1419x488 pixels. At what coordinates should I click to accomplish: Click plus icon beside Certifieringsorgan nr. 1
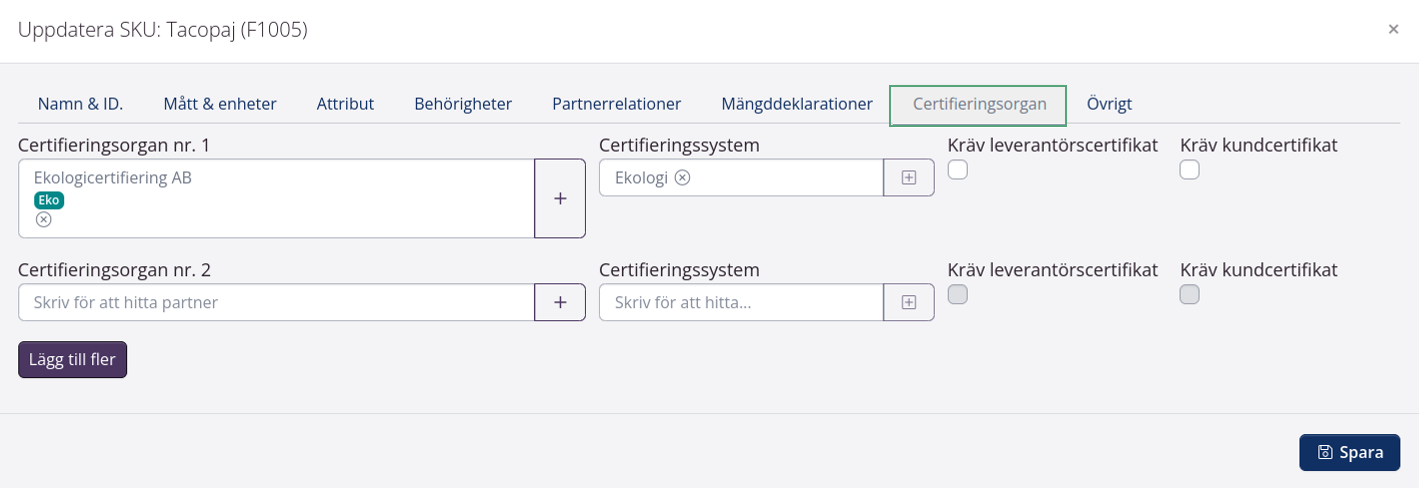(560, 198)
